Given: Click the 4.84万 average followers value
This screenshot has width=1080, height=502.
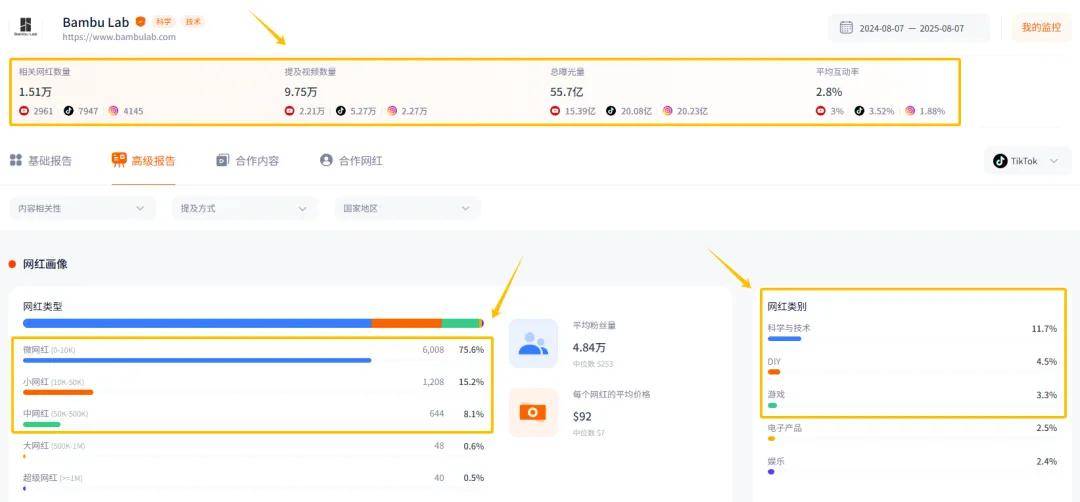Looking at the screenshot, I should point(590,348).
